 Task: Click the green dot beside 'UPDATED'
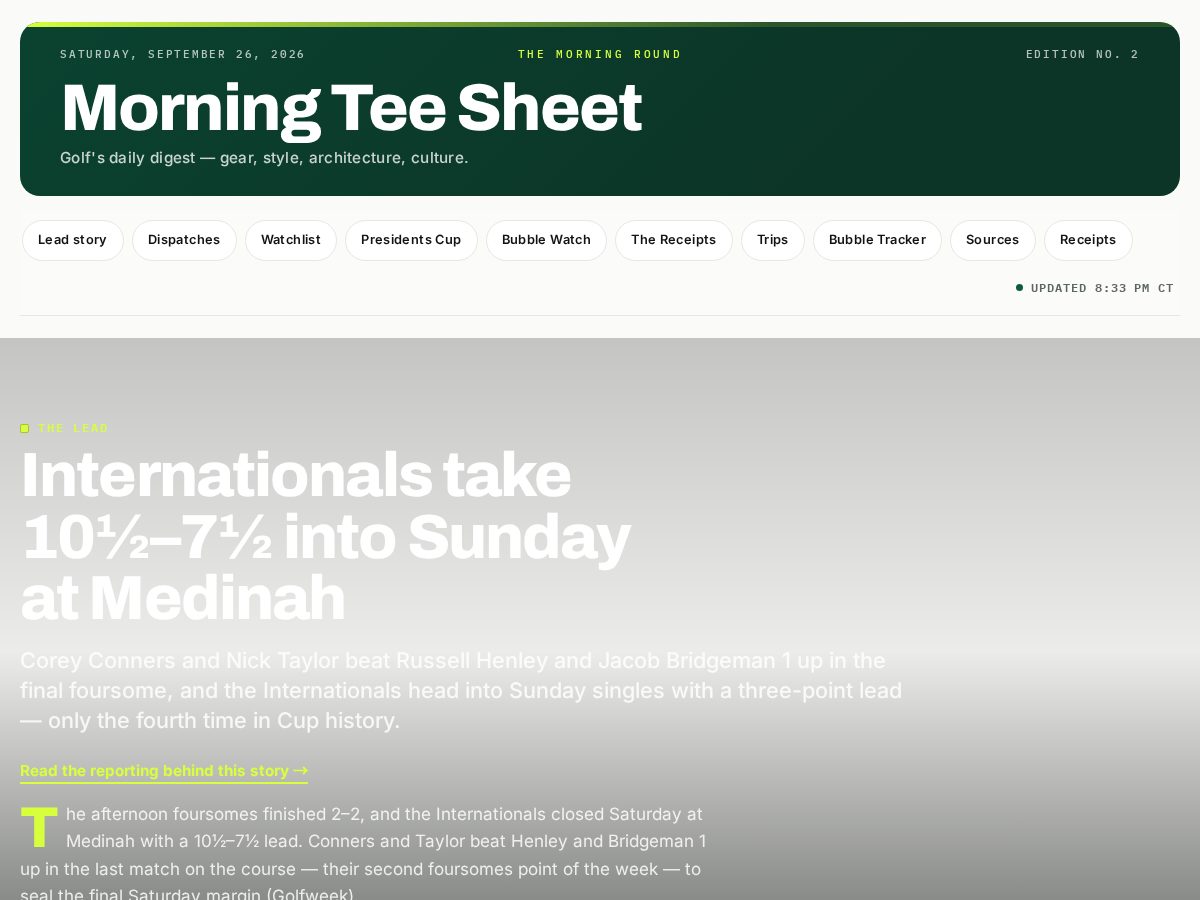coord(1020,288)
